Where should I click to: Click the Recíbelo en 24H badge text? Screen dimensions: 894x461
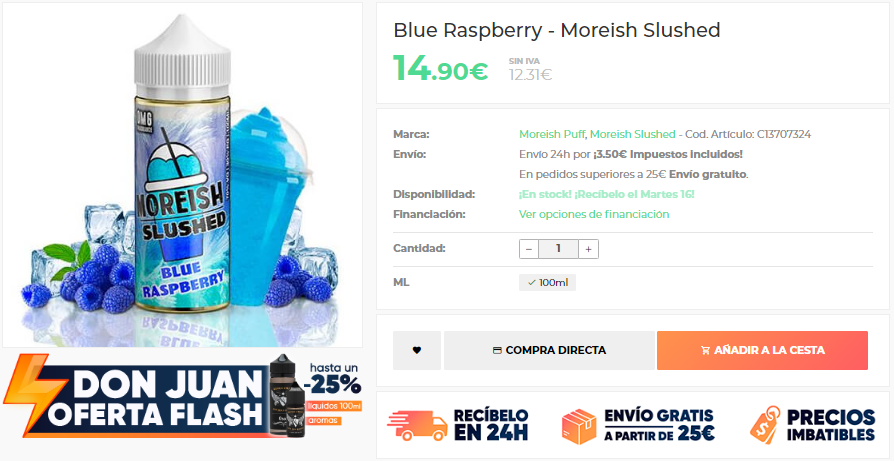click(x=491, y=425)
